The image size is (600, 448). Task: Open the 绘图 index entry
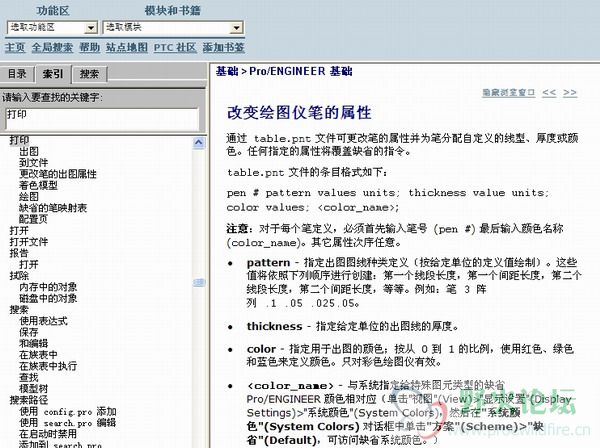tap(29, 197)
